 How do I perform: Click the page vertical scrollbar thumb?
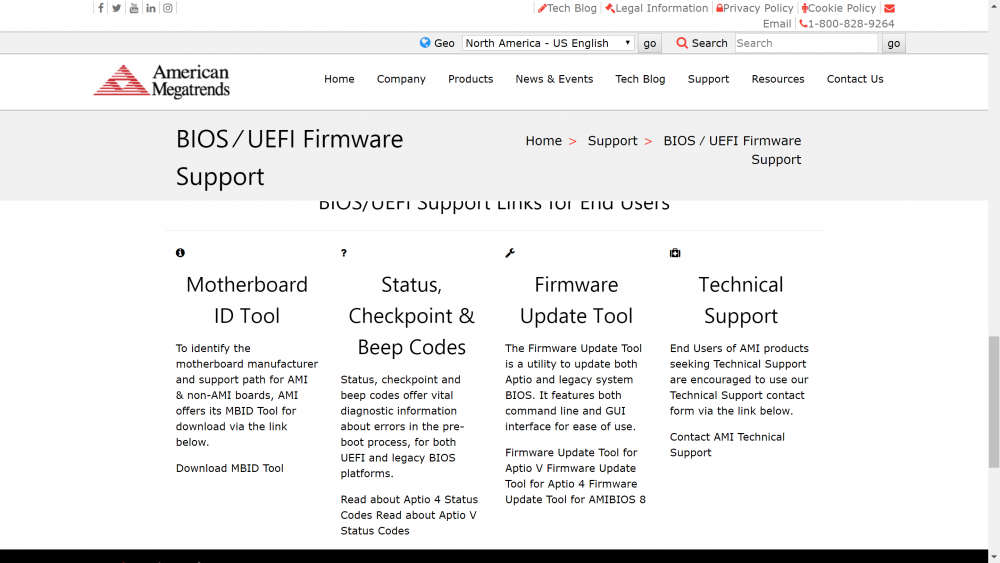pyautogui.click(x=994, y=402)
